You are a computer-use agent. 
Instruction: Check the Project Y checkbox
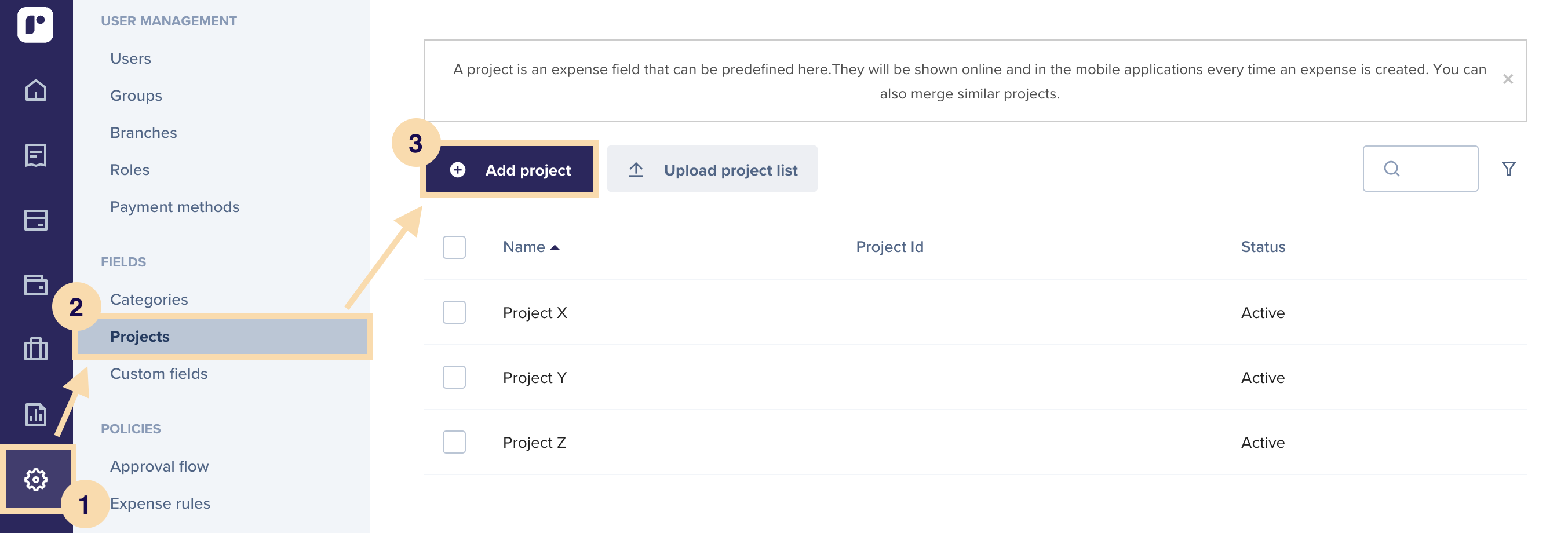point(454,377)
